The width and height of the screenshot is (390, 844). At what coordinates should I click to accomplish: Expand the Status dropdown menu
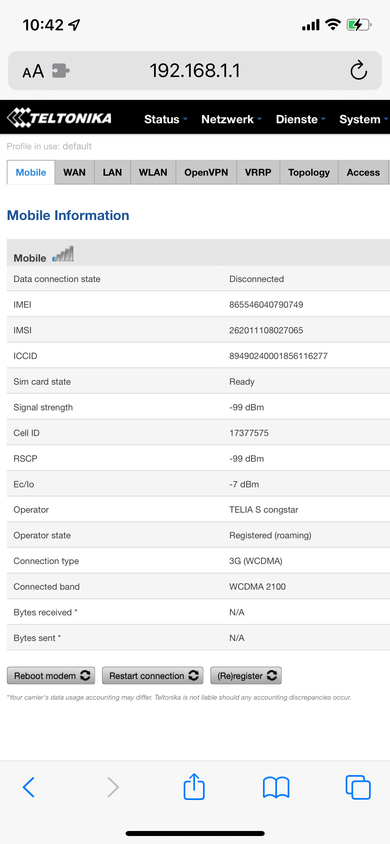166,119
